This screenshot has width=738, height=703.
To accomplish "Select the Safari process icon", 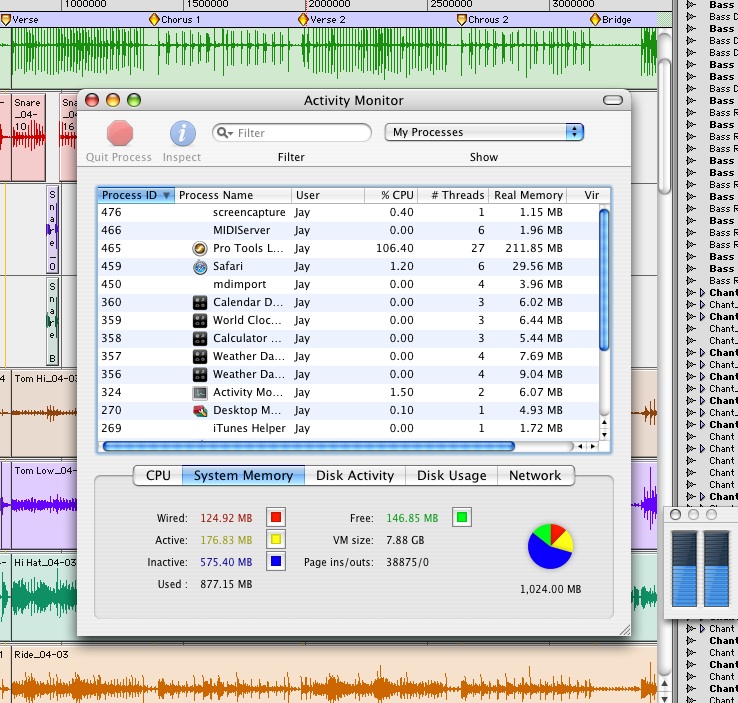I will pos(200,267).
